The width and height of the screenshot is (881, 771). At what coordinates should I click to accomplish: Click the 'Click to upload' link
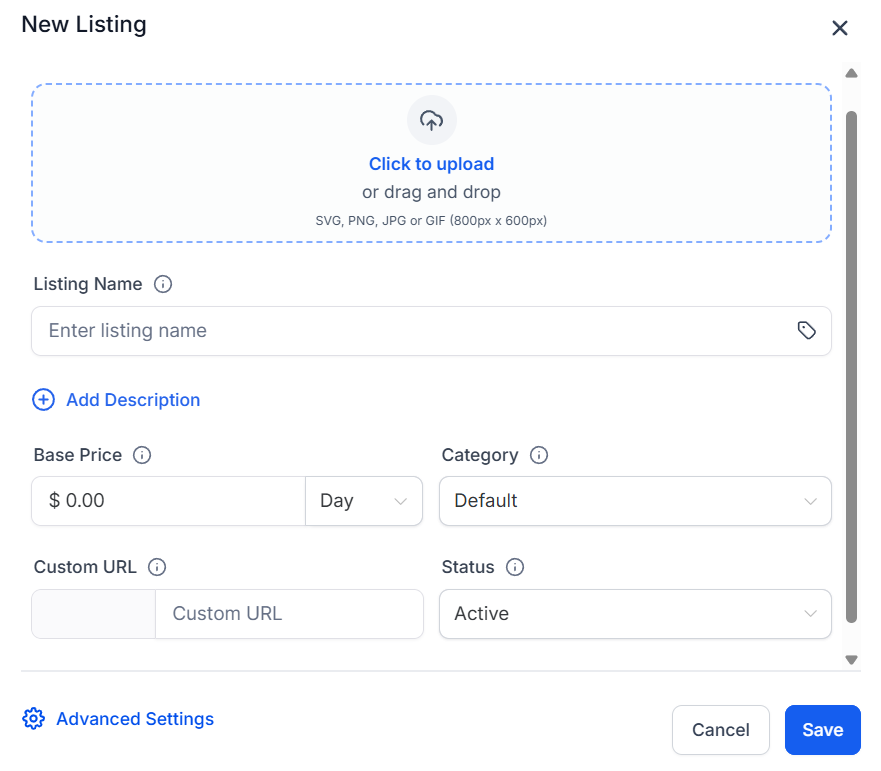coord(431,164)
